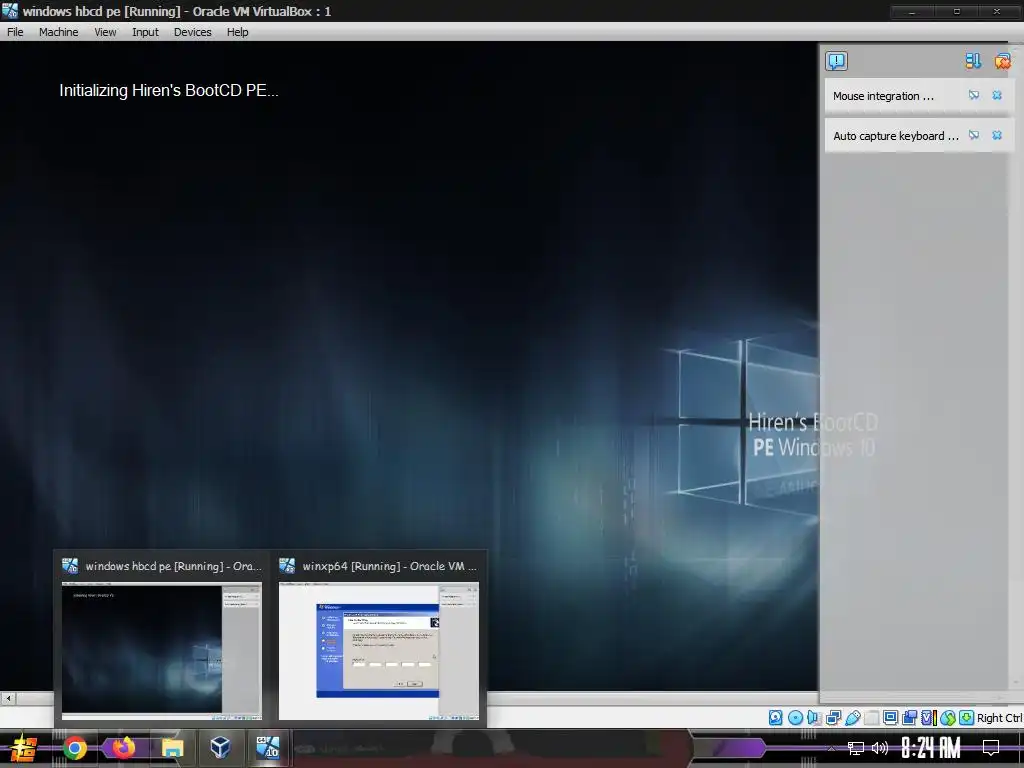Click the winxp64 preview title
1024x768 pixels.
pyautogui.click(x=390, y=566)
